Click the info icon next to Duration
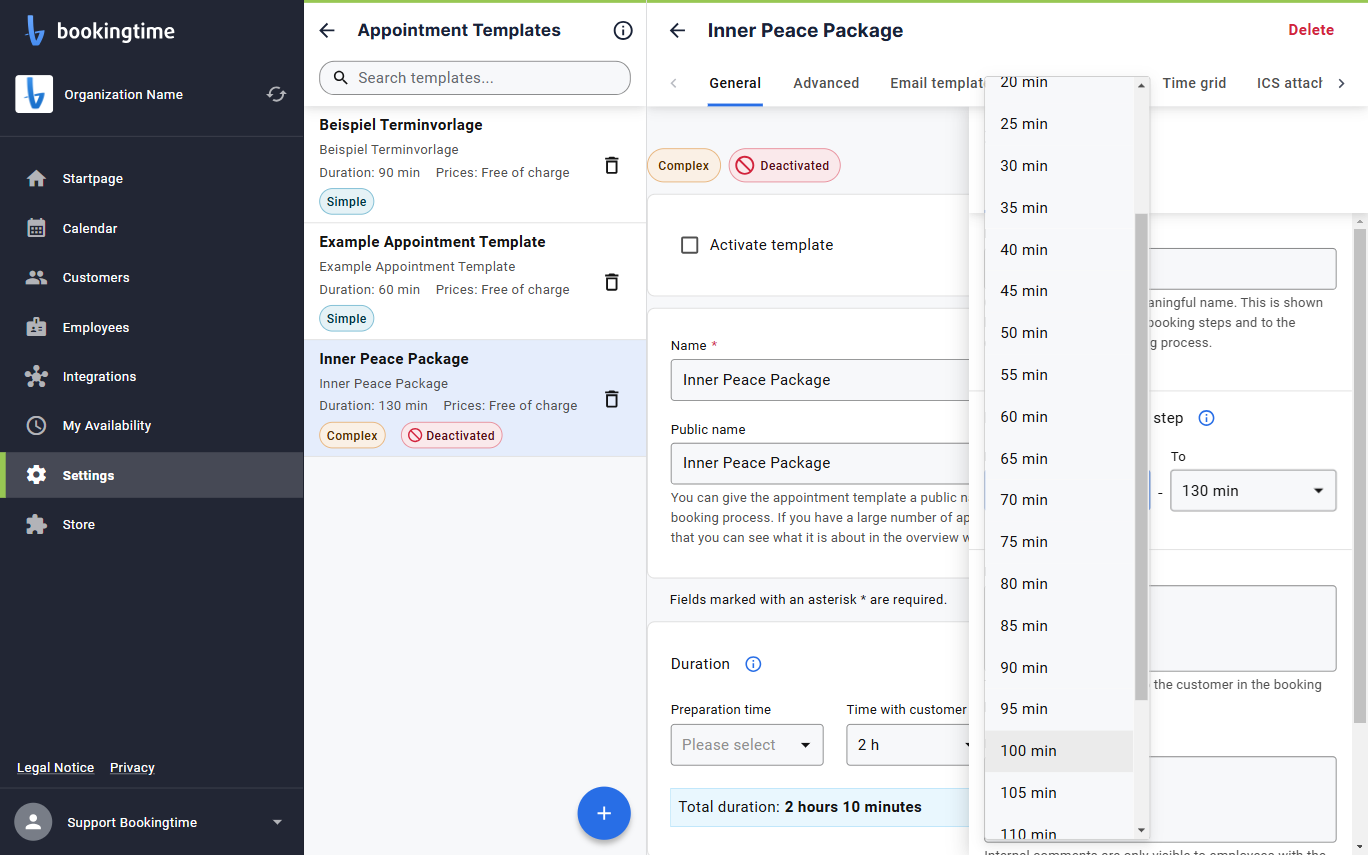1368x855 pixels. 754,664
